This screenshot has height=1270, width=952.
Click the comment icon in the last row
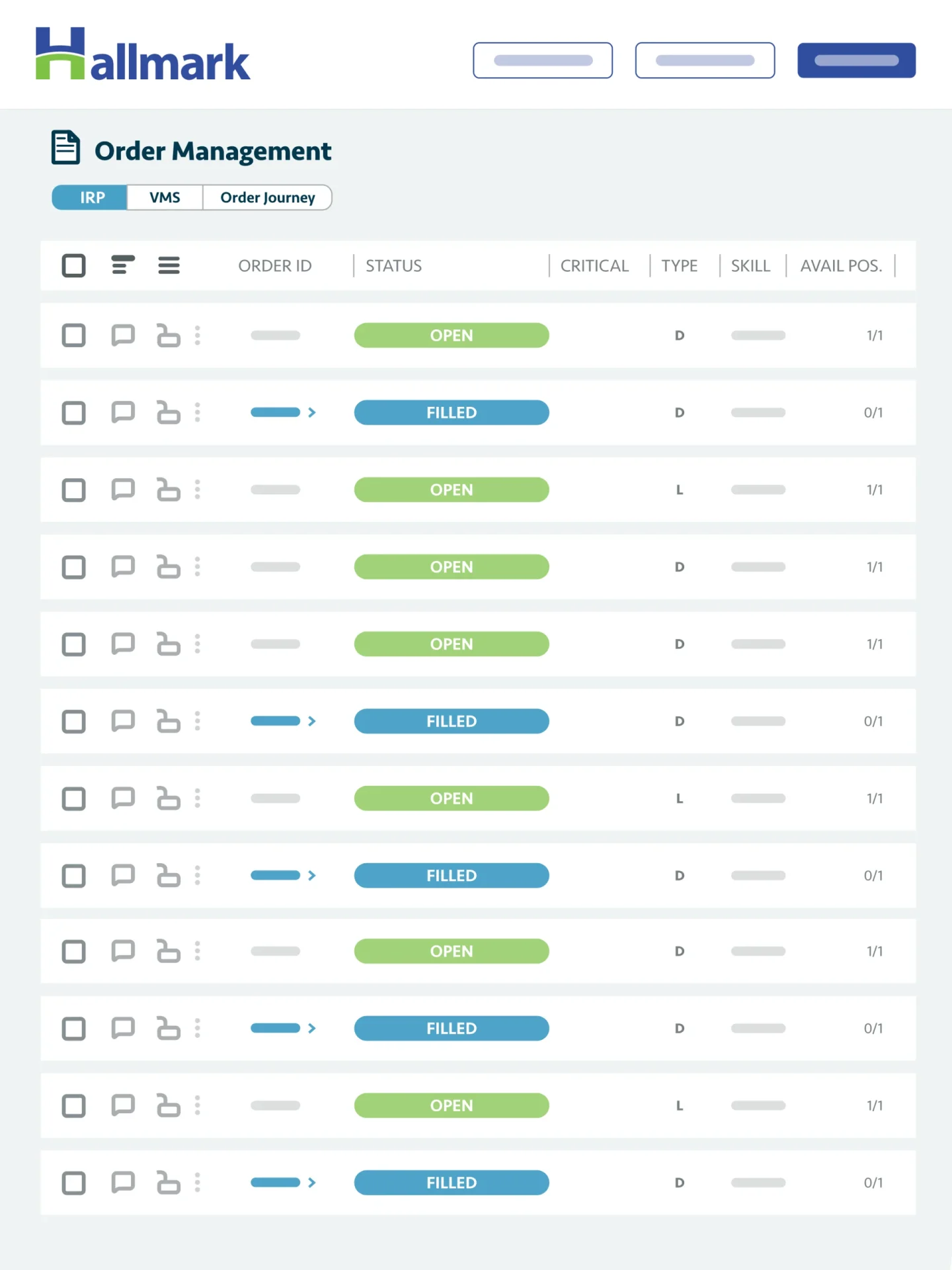[x=122, y=1182]
